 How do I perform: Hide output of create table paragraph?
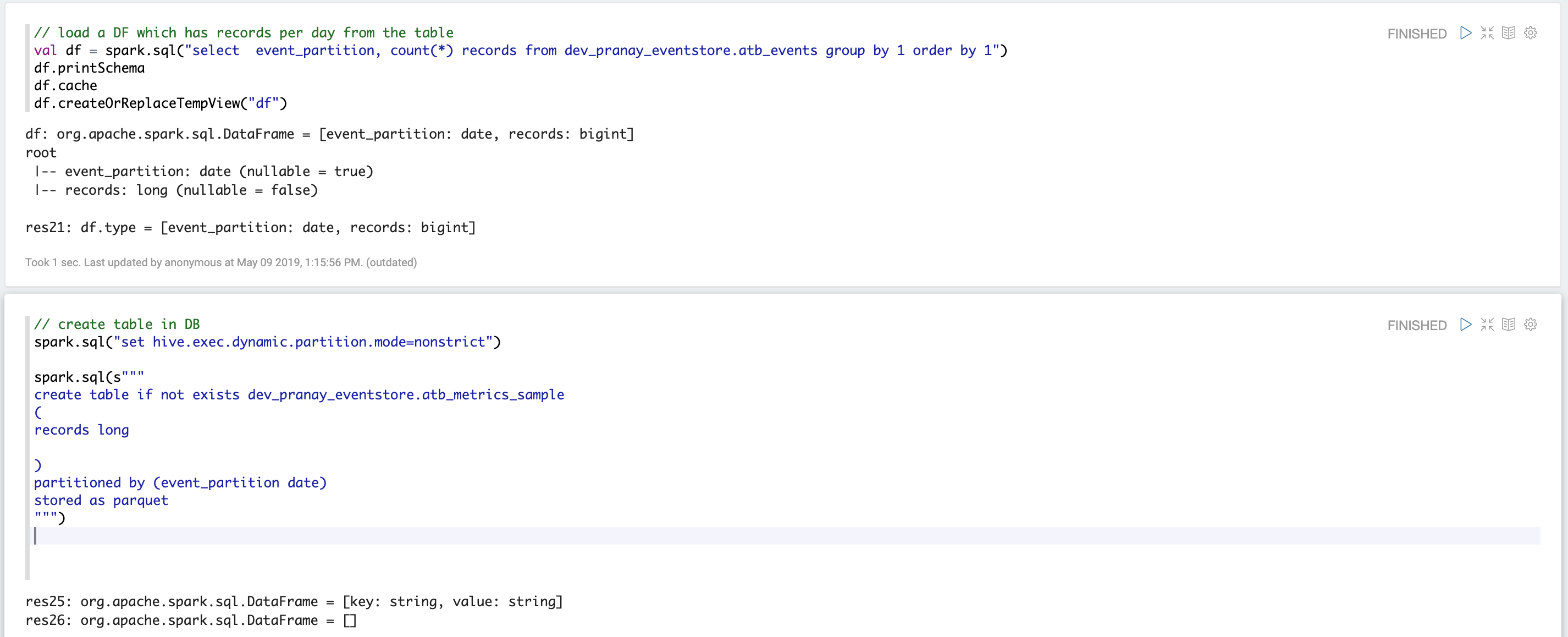[x=1509, y=325]
